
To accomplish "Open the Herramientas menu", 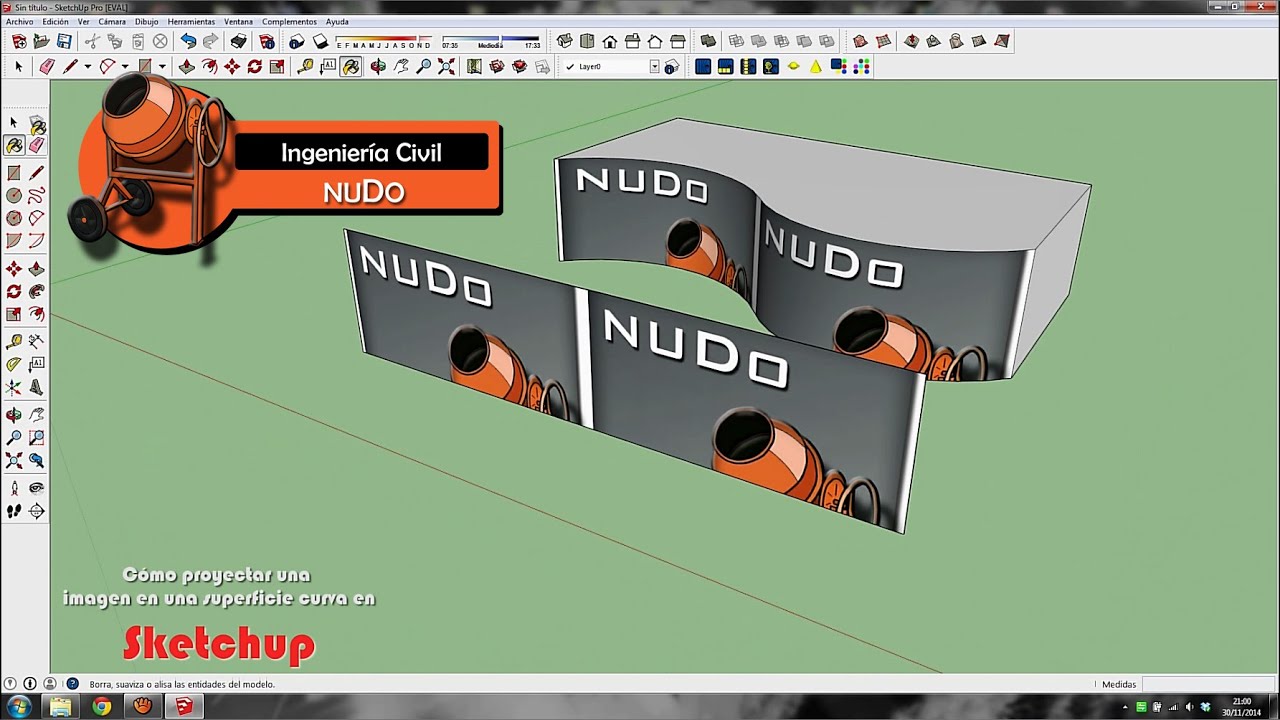I will 191,21.
